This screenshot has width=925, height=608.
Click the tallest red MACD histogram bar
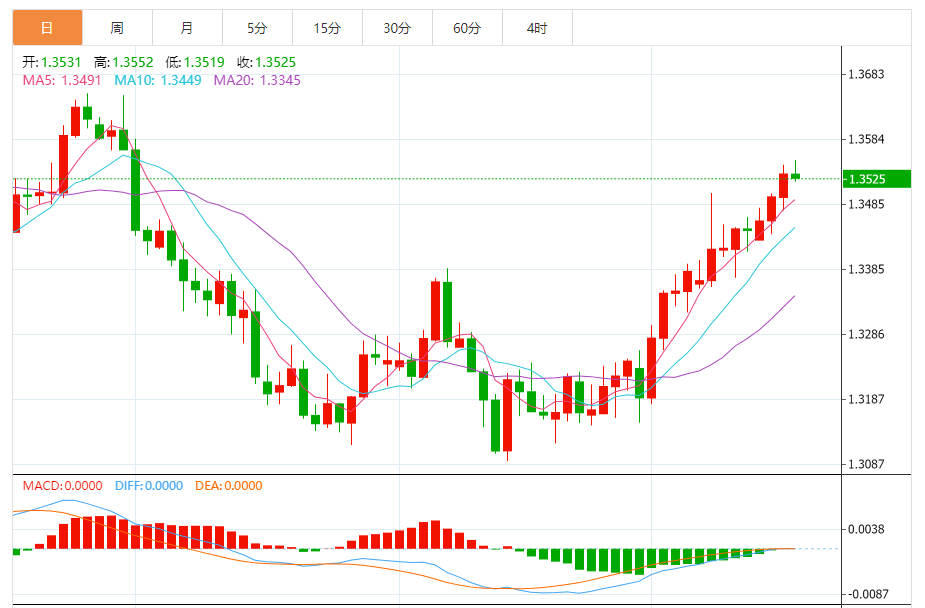click(111, 532)
